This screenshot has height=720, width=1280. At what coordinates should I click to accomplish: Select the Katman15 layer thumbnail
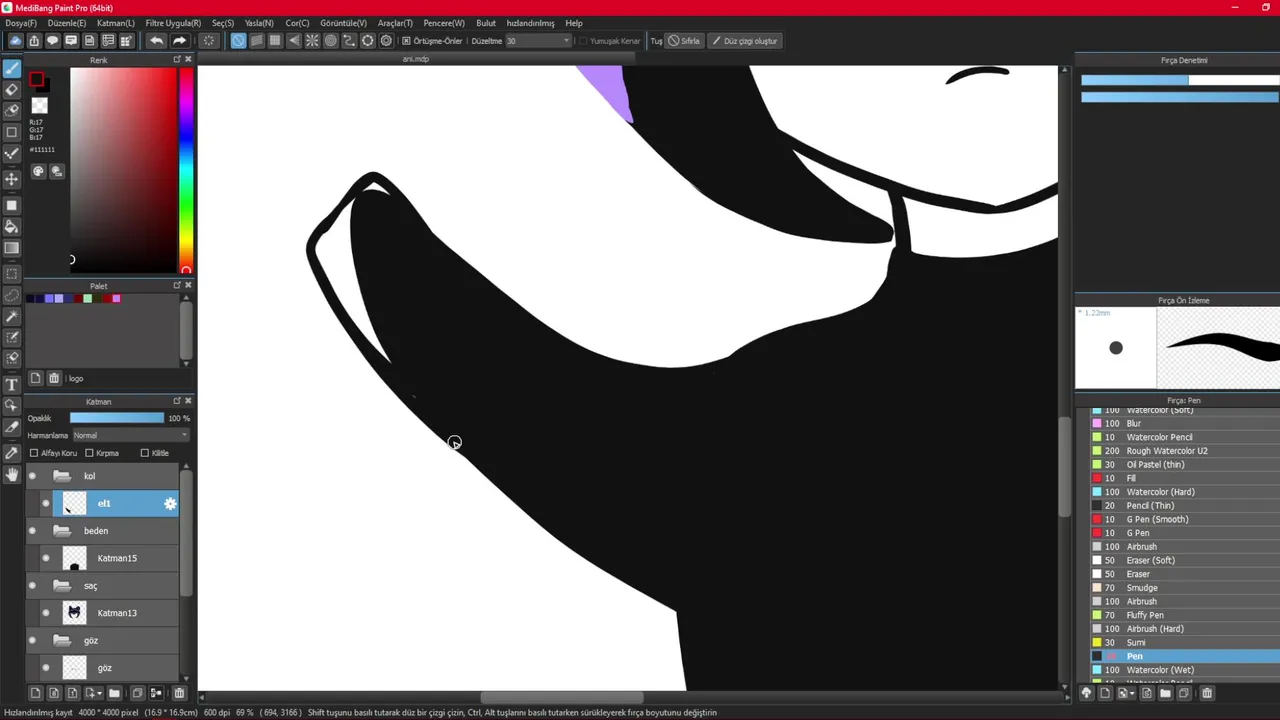[74, 558]
